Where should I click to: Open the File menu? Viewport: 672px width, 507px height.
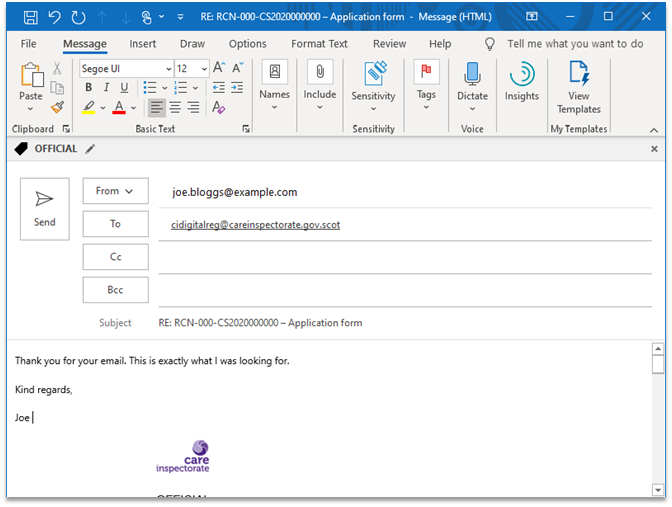[x=29, y=44]
